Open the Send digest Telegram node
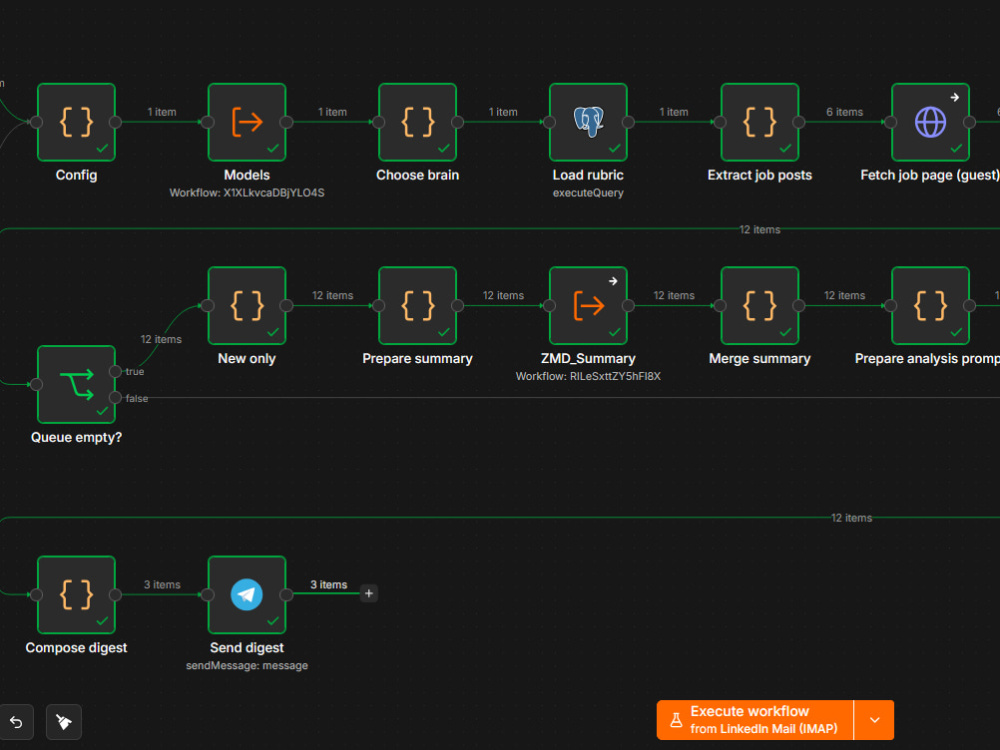1000x750 pixels. click(x=247, y=594)
